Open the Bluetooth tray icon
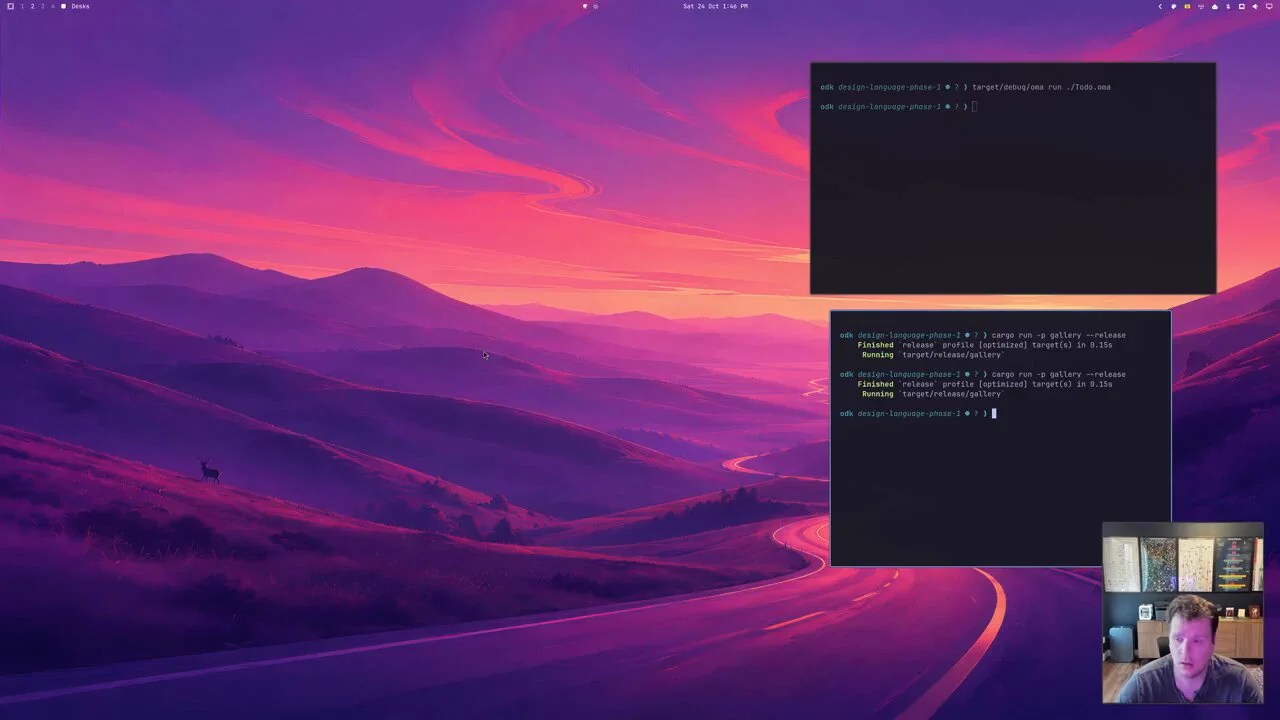 [x=1228, y=6]
